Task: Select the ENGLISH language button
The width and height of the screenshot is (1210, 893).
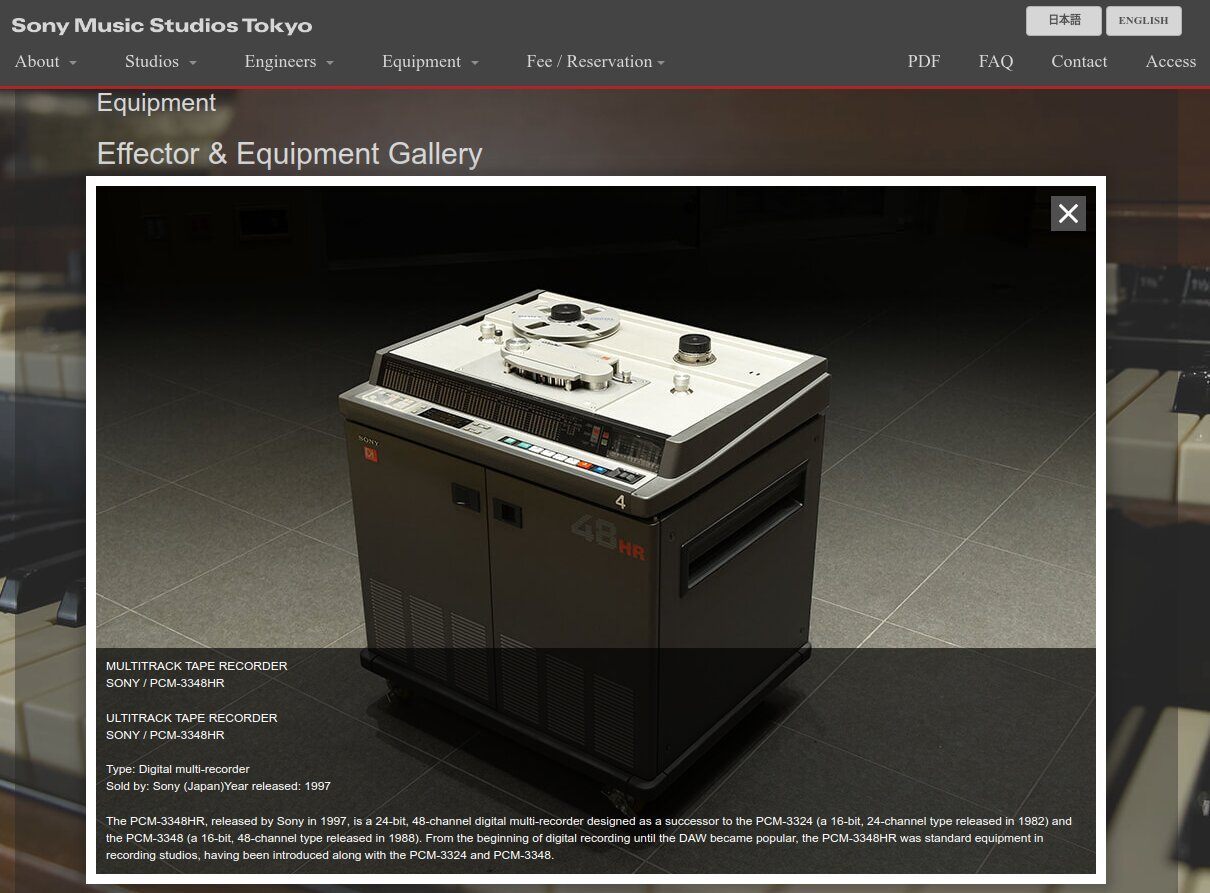Action: coord(1143,20)
